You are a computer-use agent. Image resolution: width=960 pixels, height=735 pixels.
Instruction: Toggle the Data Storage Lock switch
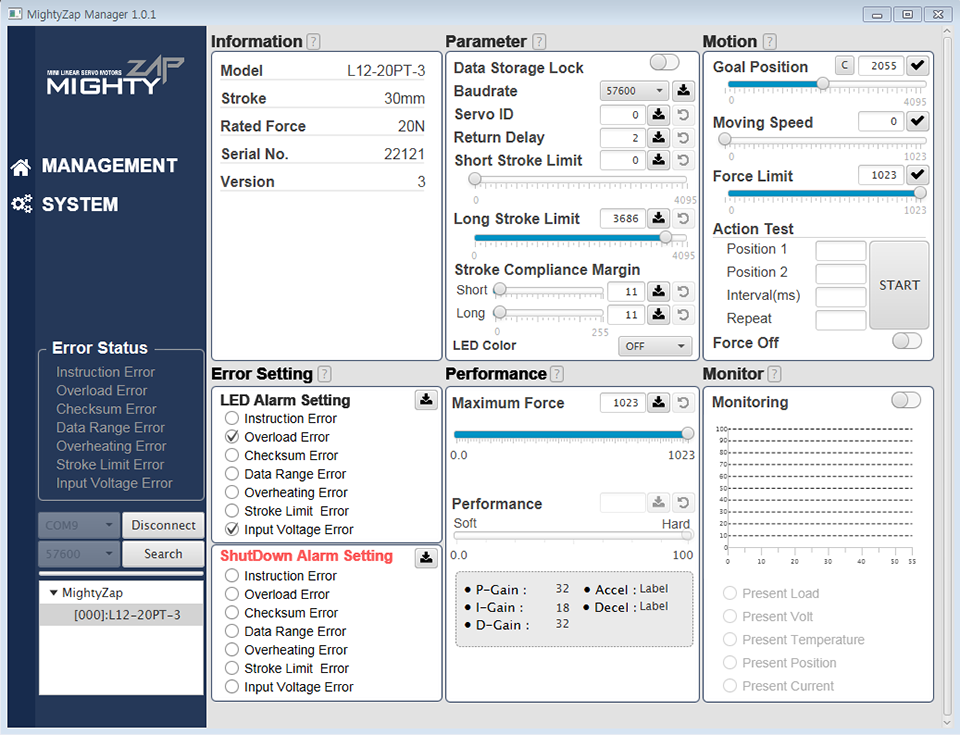click(x=664, y=62)
